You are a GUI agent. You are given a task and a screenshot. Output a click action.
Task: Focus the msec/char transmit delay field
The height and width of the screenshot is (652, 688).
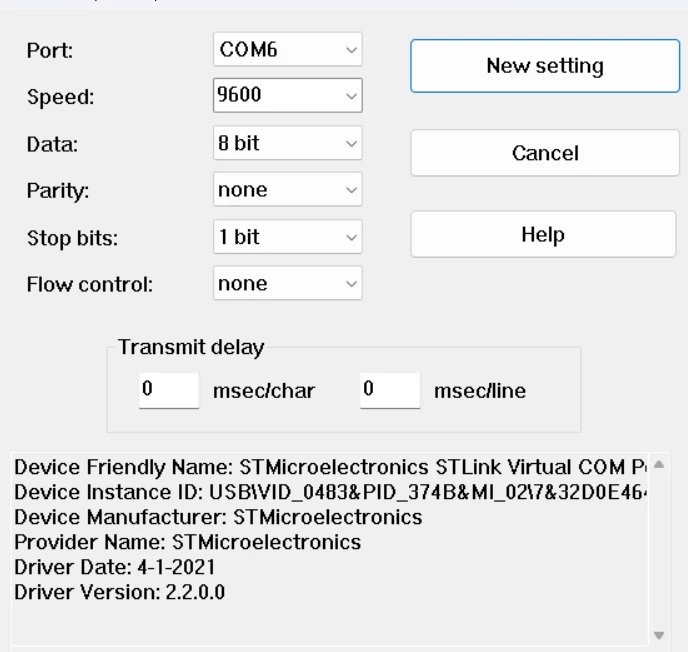point(169,390)
